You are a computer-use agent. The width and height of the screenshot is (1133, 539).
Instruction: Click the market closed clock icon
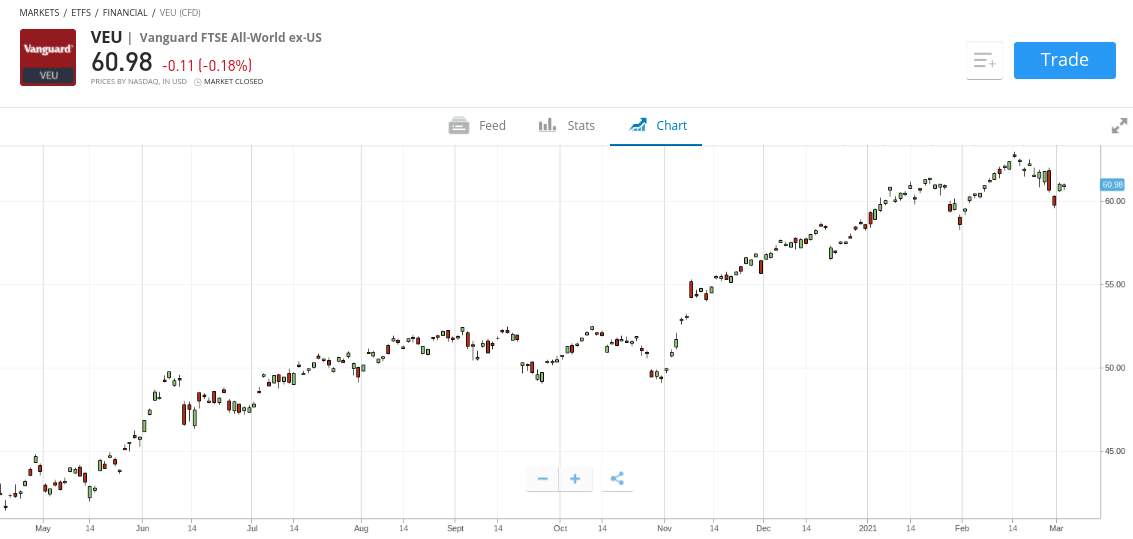click(198, 82)
